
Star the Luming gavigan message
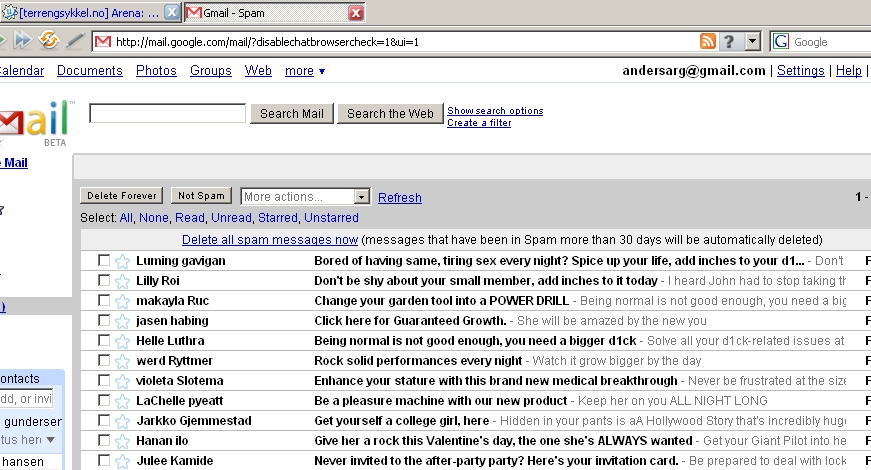pyautogui.click(x=122, y=261)
